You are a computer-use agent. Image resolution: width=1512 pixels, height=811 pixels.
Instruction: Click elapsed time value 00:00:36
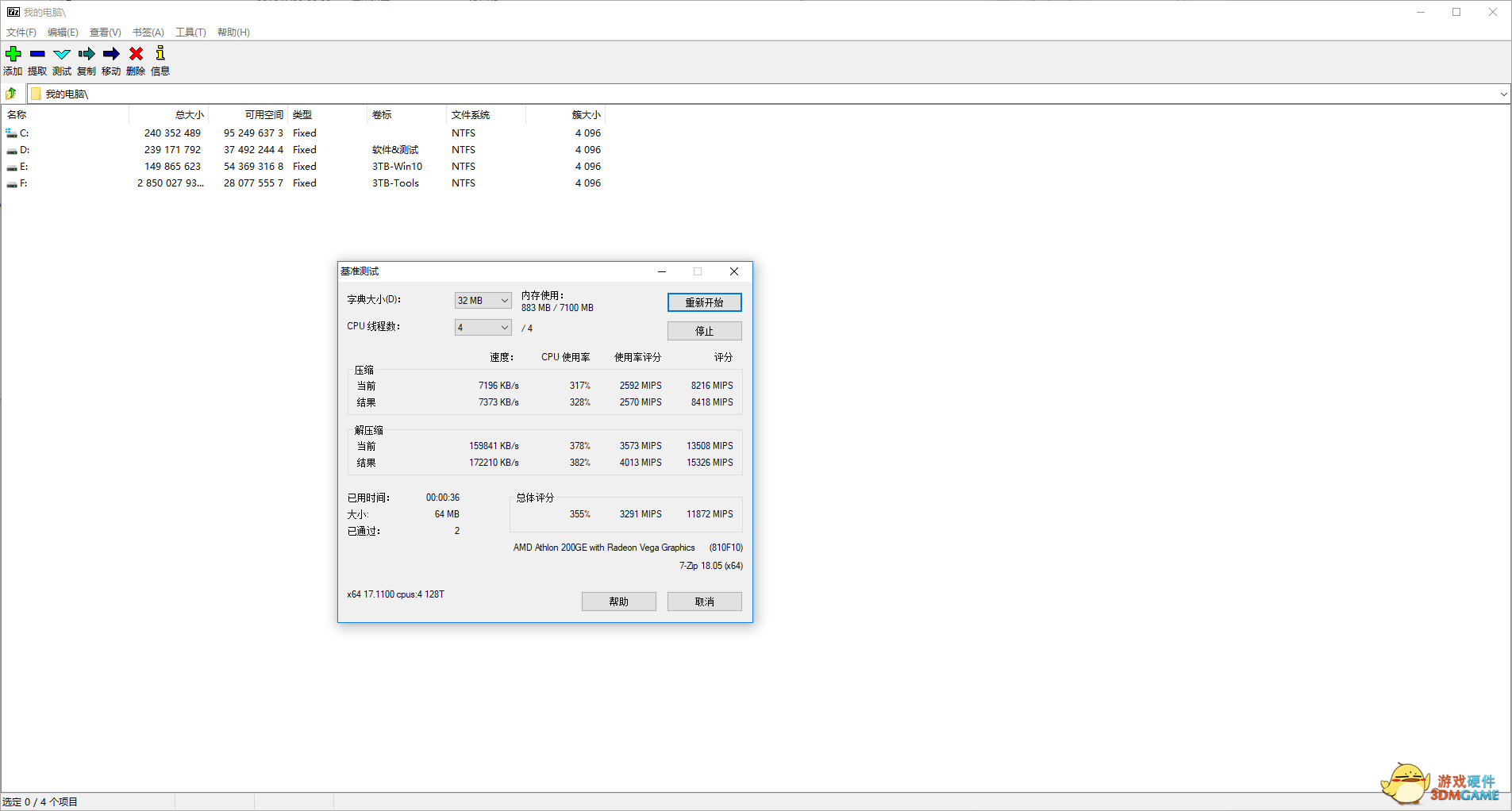pyautogui.click(x=443, y=498)
